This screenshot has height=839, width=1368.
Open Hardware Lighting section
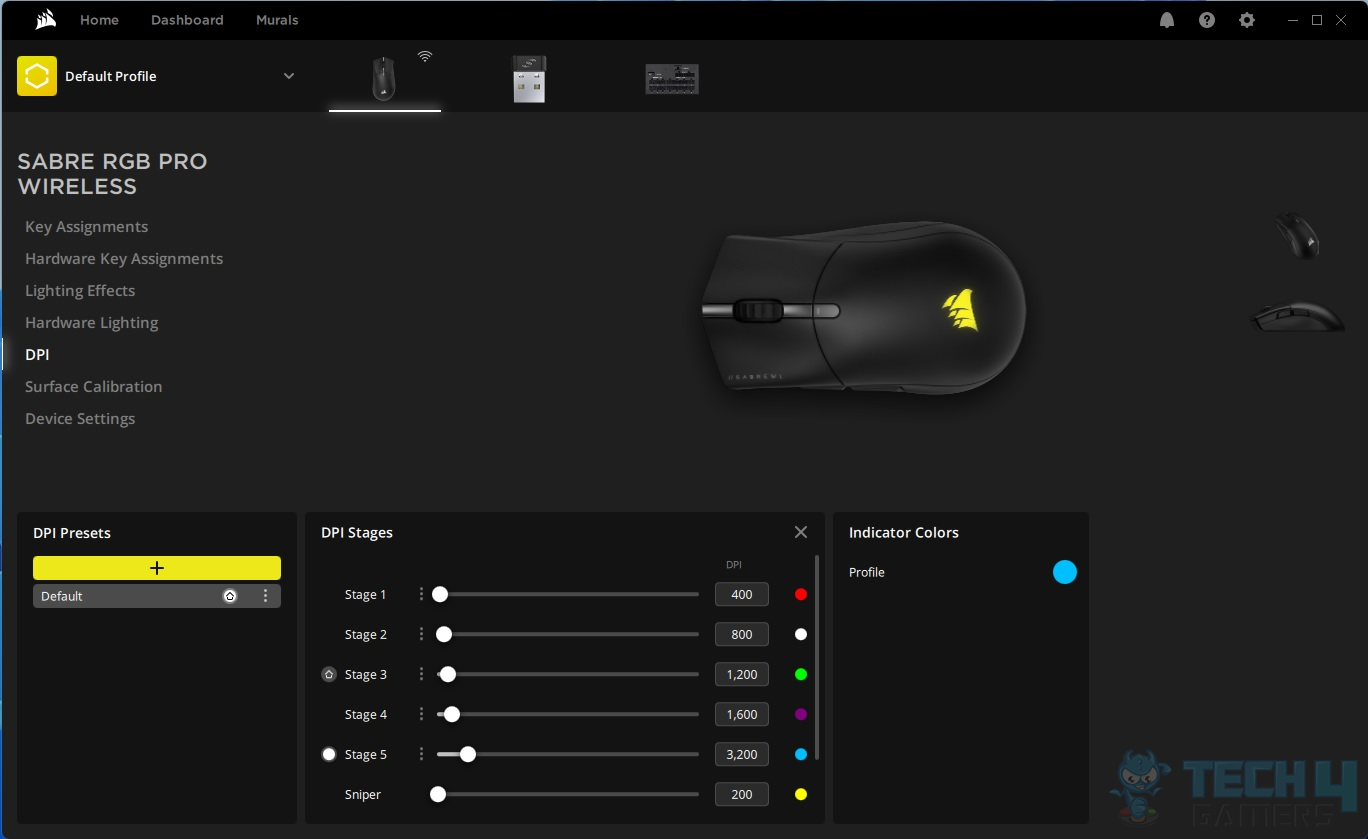click(x=92, y=323)
